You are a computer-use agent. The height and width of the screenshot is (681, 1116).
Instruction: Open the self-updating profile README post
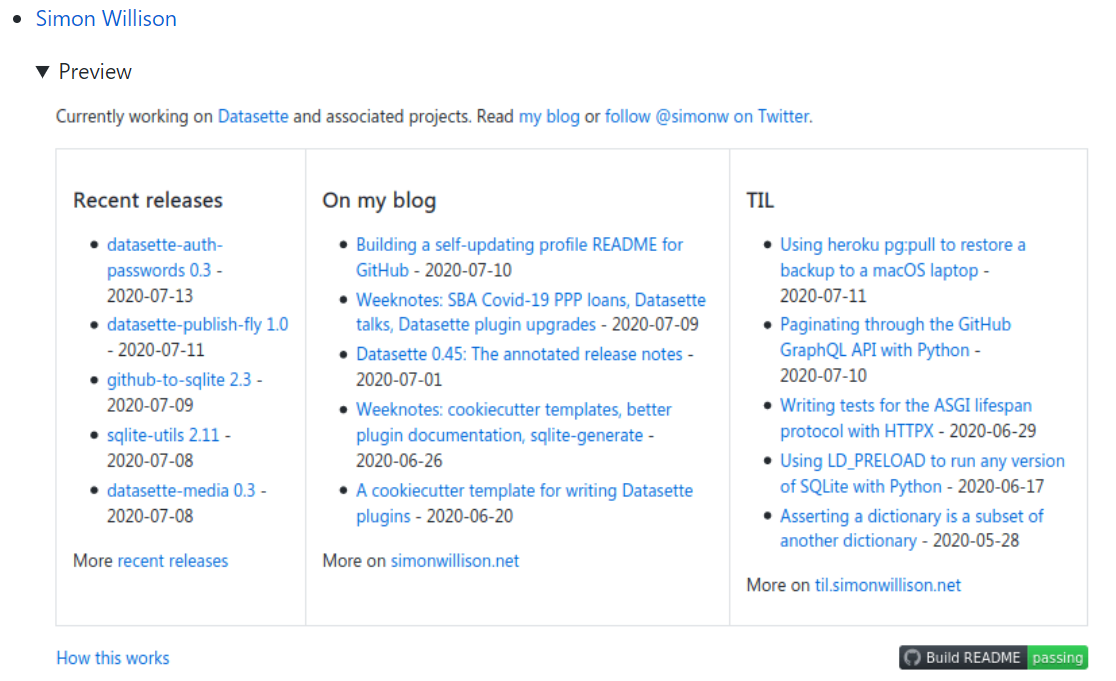click(519, 244)
